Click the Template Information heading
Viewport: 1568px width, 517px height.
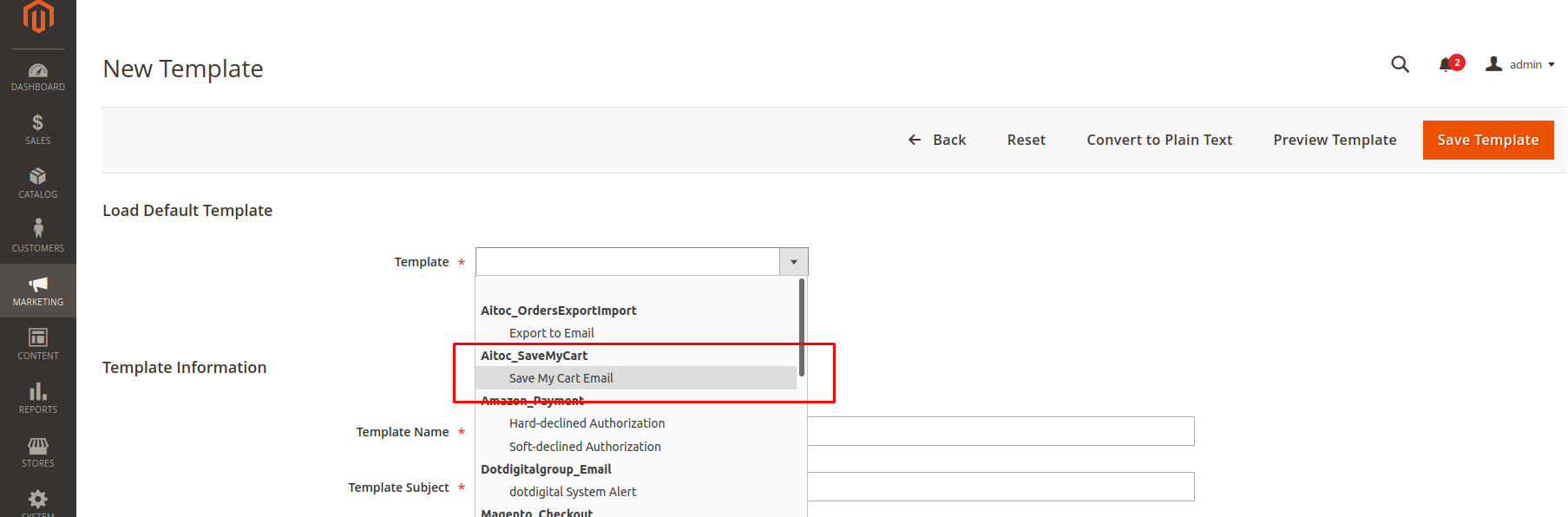pos(185,368)
